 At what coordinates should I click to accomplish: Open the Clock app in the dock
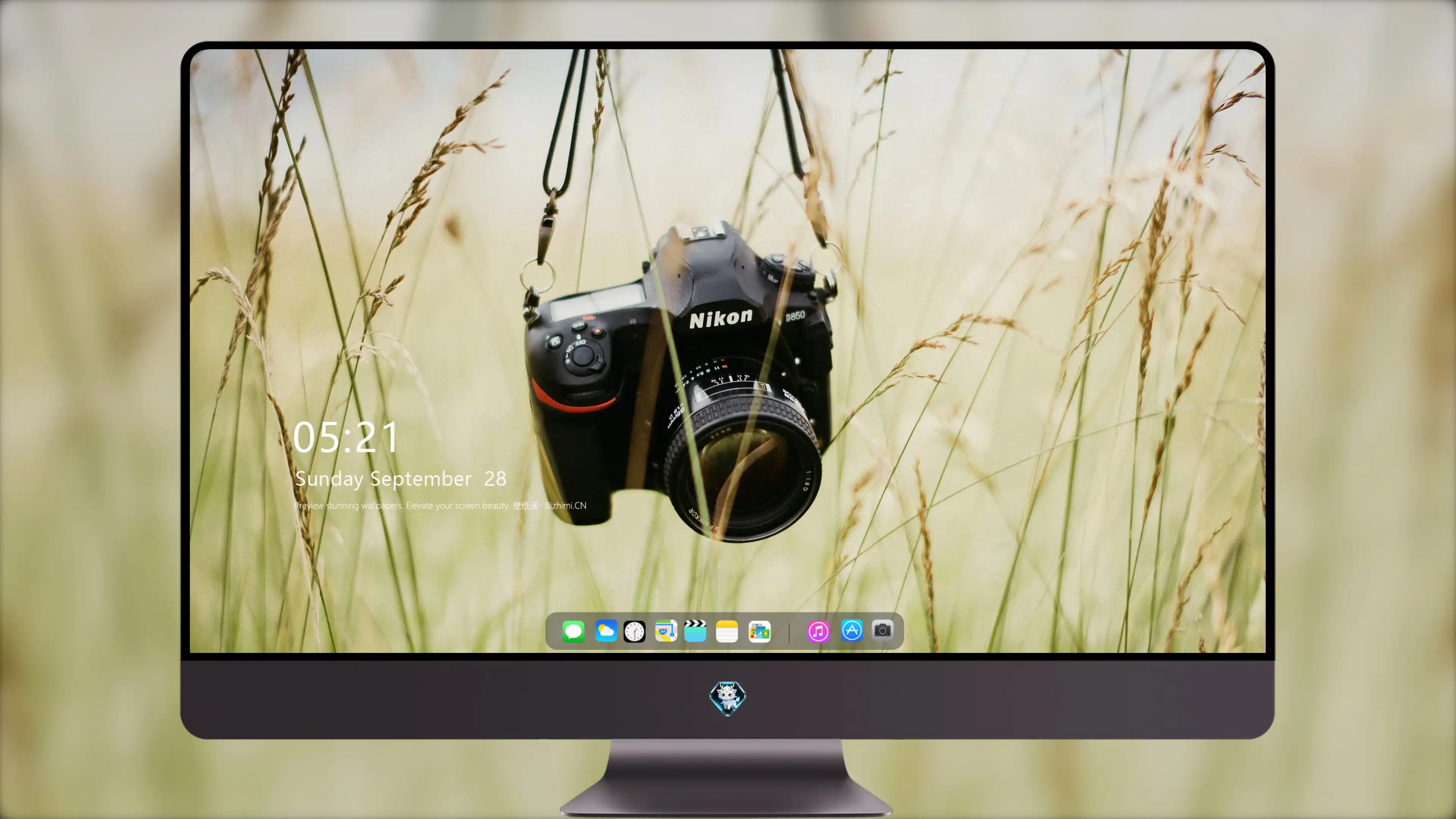pos(634,631)
